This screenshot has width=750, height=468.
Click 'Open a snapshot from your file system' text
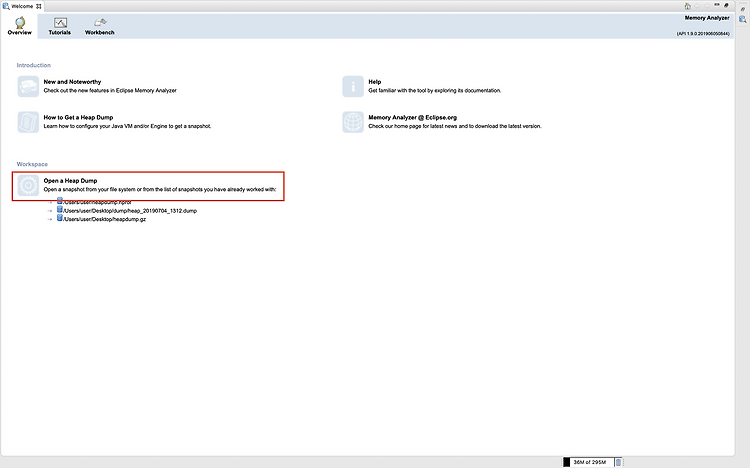160,189
